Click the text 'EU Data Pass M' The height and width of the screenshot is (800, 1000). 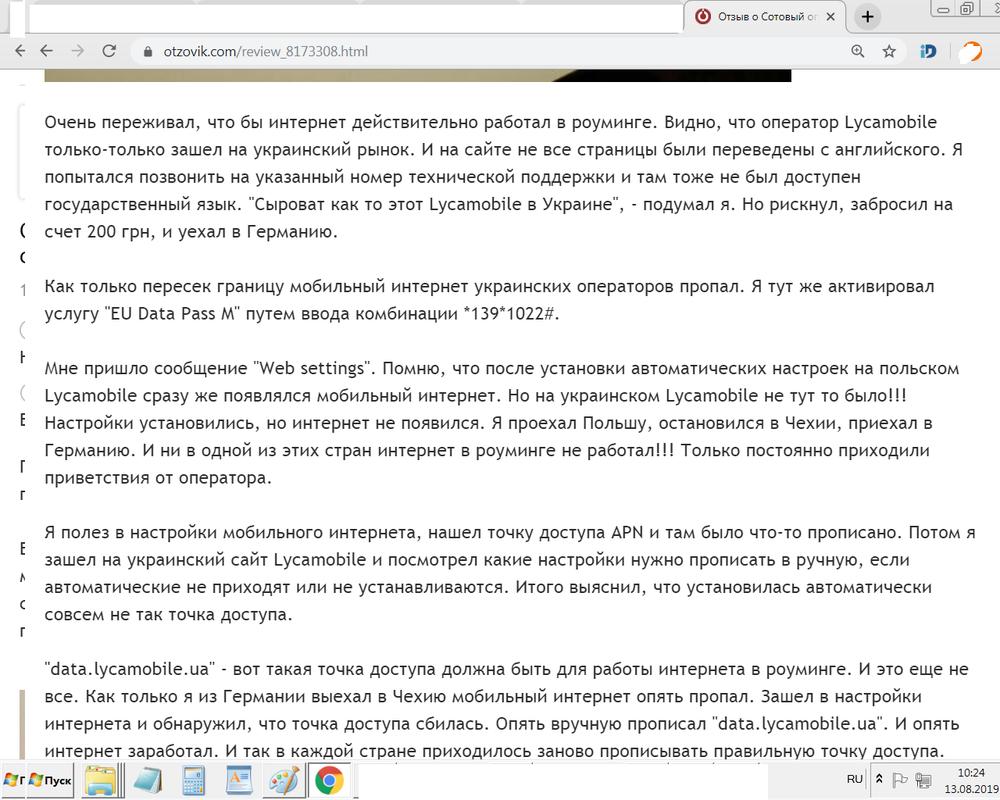pos(172,314)
